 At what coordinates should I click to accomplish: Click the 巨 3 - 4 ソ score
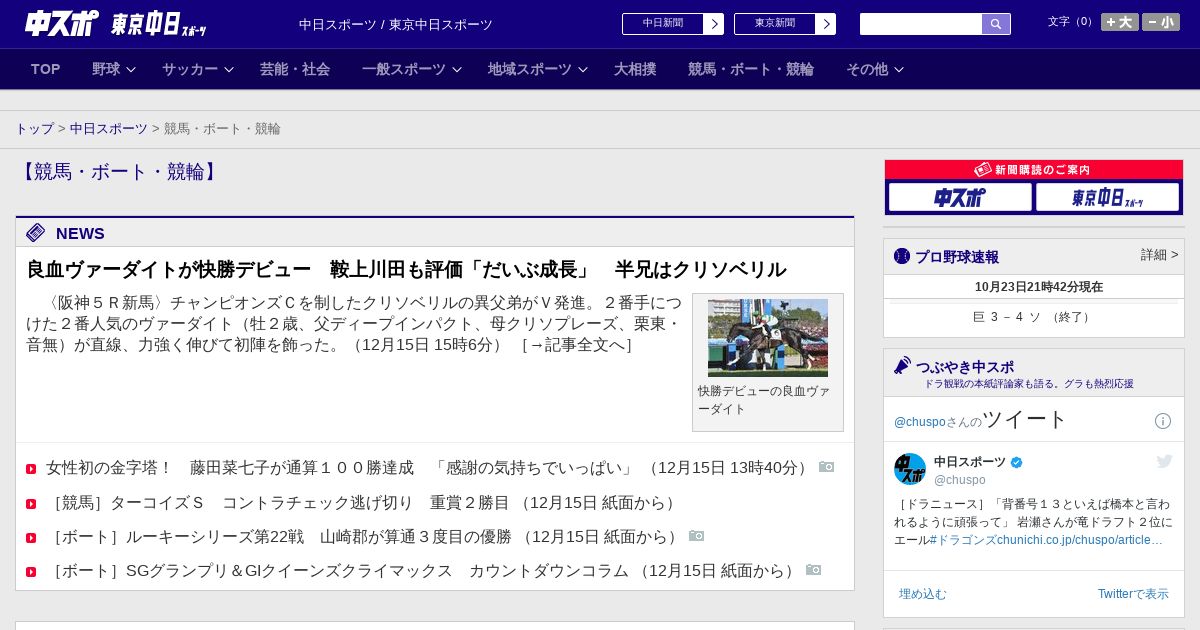click(1034, 317)
